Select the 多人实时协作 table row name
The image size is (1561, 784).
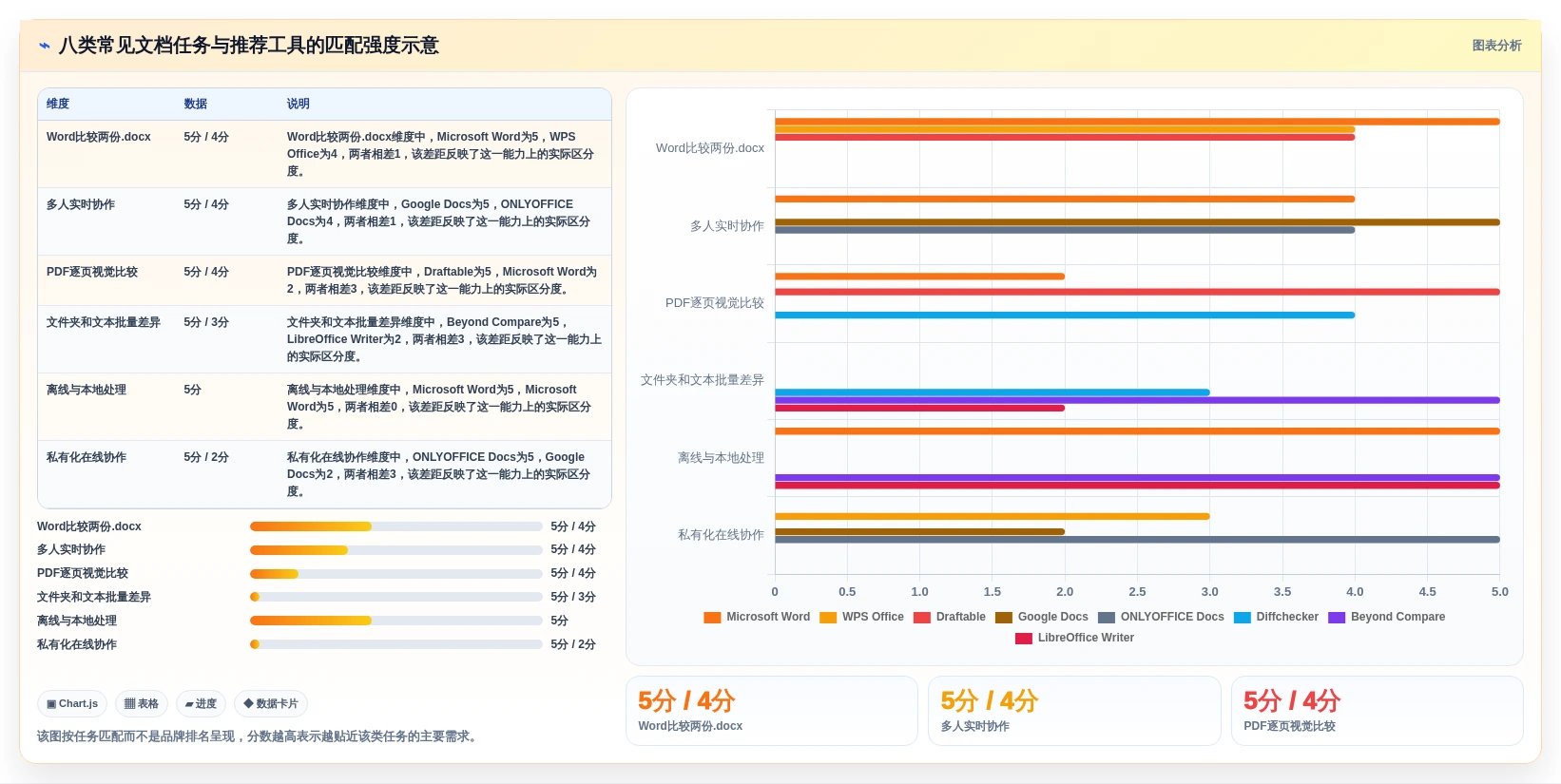pyautogui.click(x=81, y=204)
